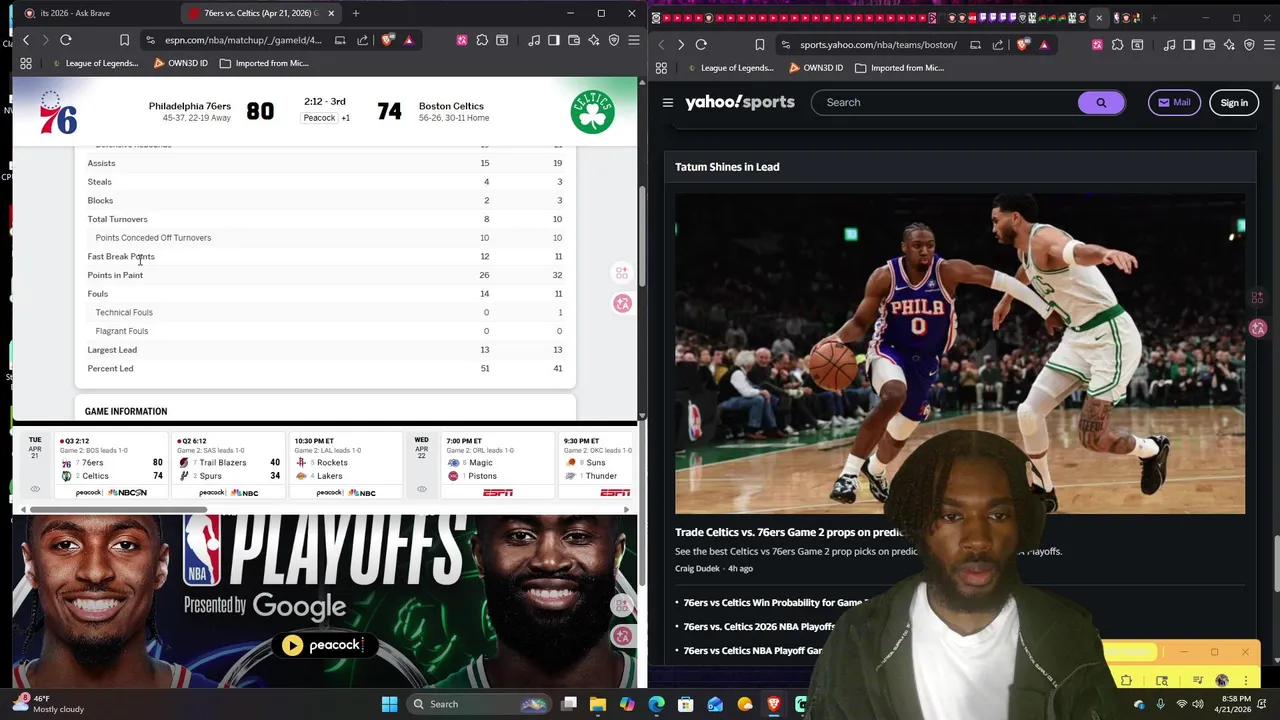The width and height of the screenshot is (1280, 720).
Task: Open the Boston Celtics team link
Action: 451,106
